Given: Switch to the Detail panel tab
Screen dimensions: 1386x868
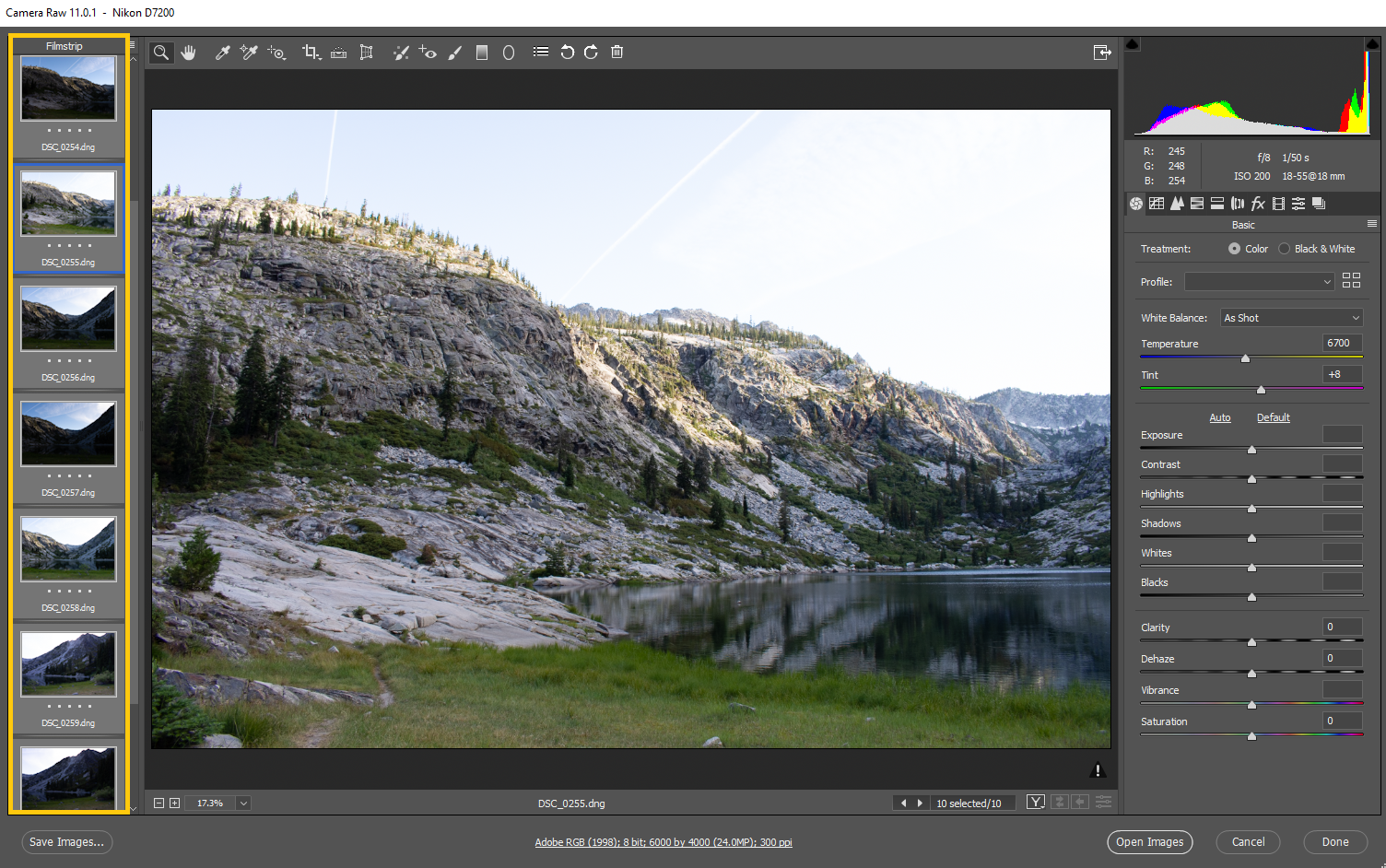Looking at the screenshot, I should (x=1177, y=203).
